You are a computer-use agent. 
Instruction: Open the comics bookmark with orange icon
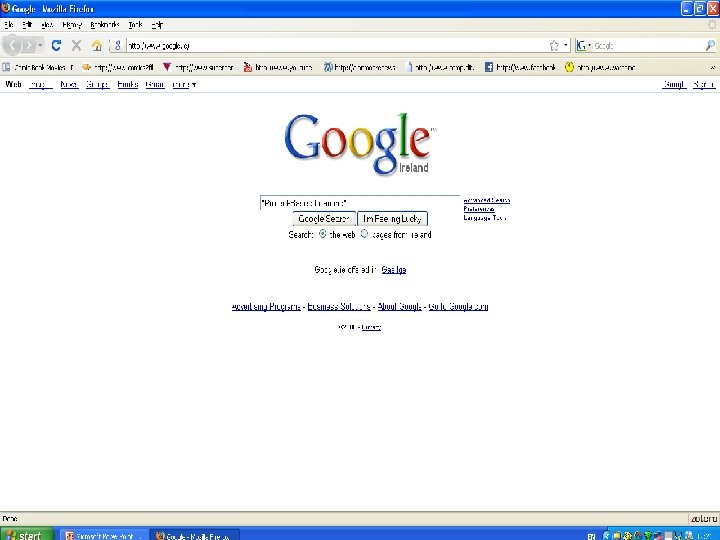(x=118, y=68)
